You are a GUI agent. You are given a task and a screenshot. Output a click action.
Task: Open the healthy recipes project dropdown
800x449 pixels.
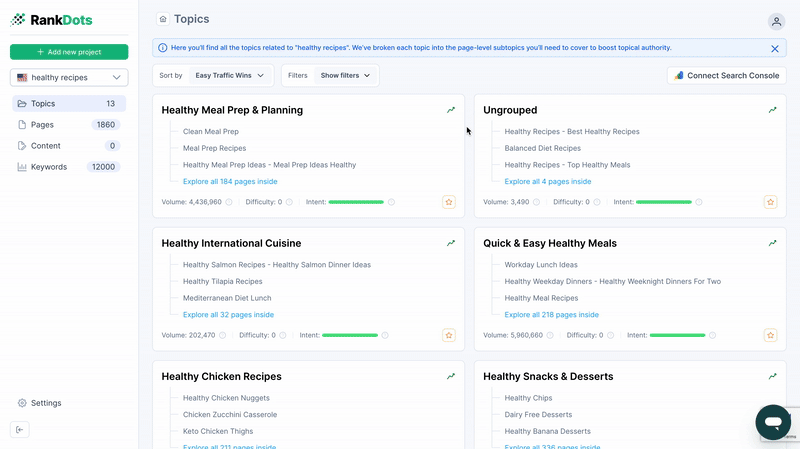[x=69, y=77]
